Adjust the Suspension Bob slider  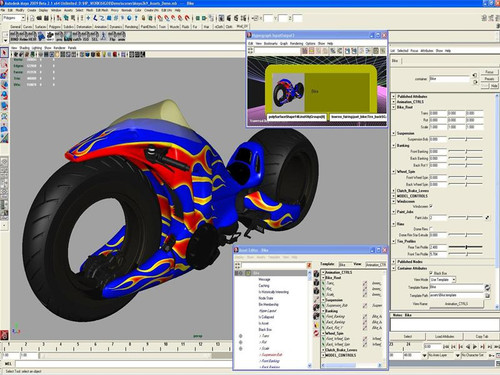click(x=466, y=139)
